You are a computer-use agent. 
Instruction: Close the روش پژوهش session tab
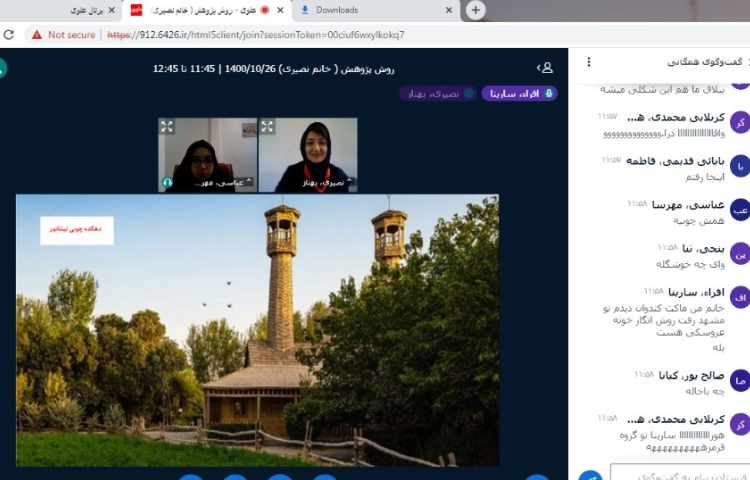[280, 10]
